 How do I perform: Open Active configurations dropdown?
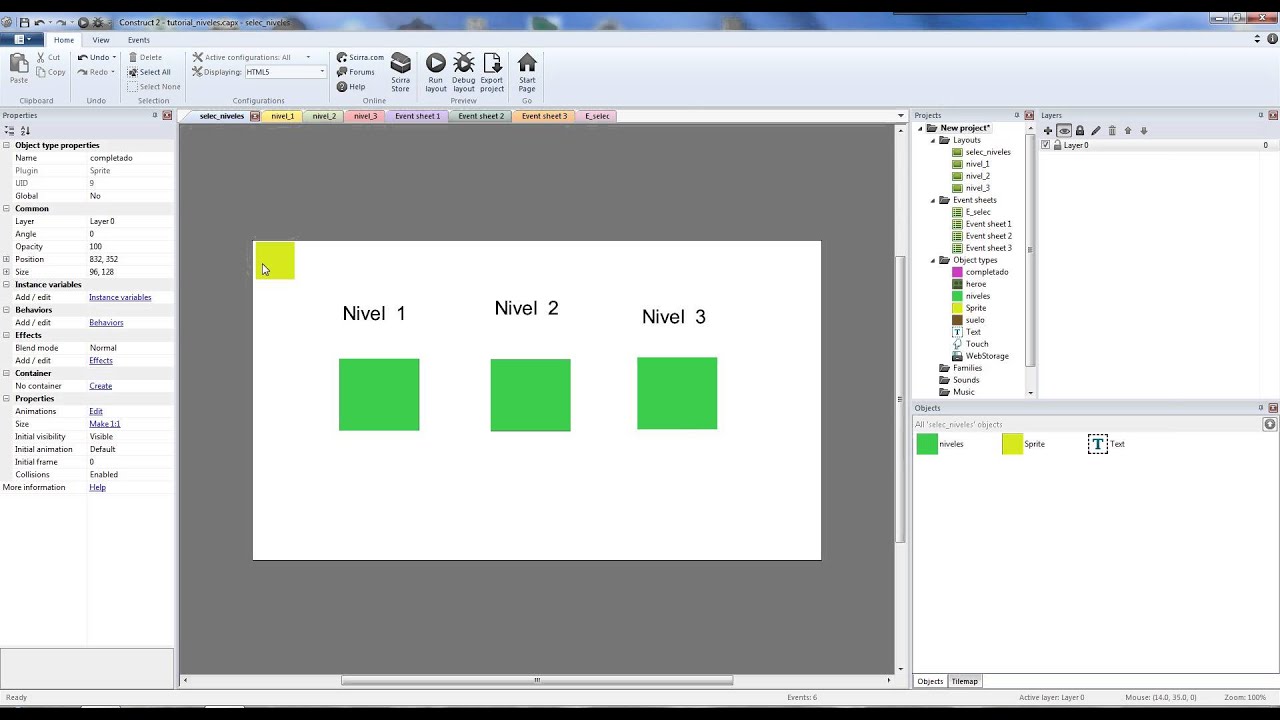click(308, 57)
